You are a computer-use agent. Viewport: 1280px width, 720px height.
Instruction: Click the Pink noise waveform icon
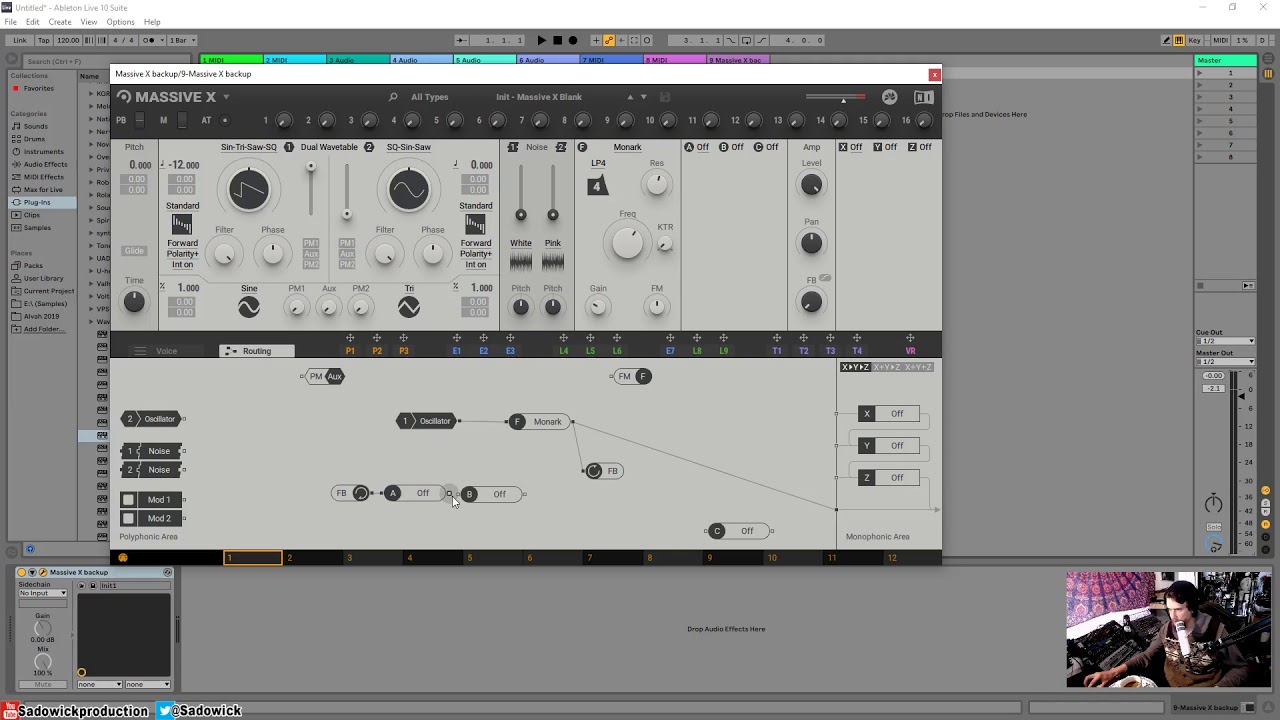553,261
